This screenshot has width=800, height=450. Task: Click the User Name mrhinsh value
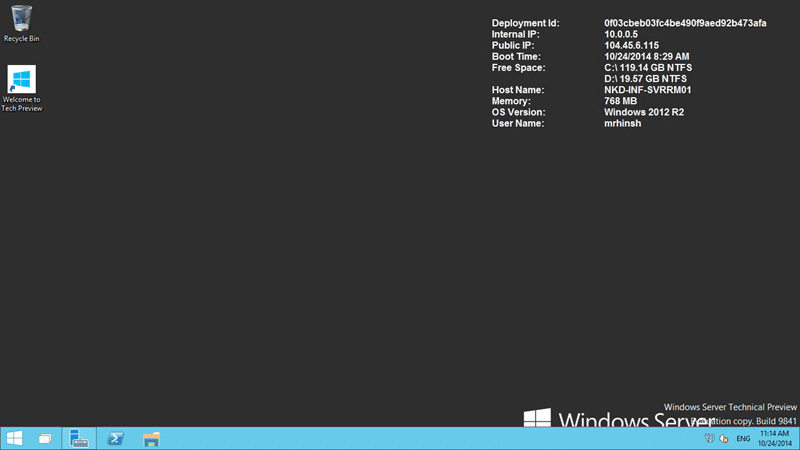(x=622, y=123)
